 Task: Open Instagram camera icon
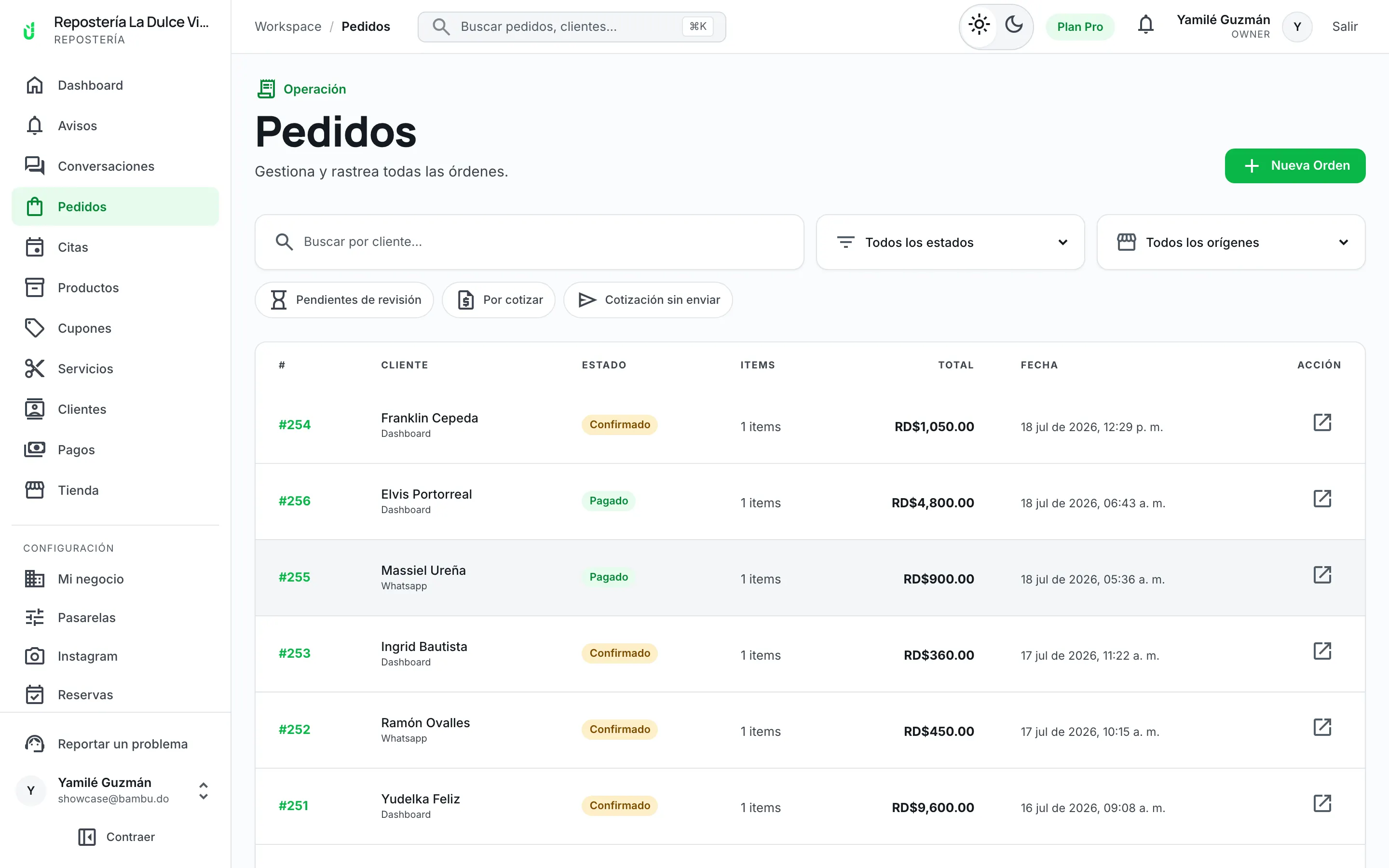coord(34,656)
